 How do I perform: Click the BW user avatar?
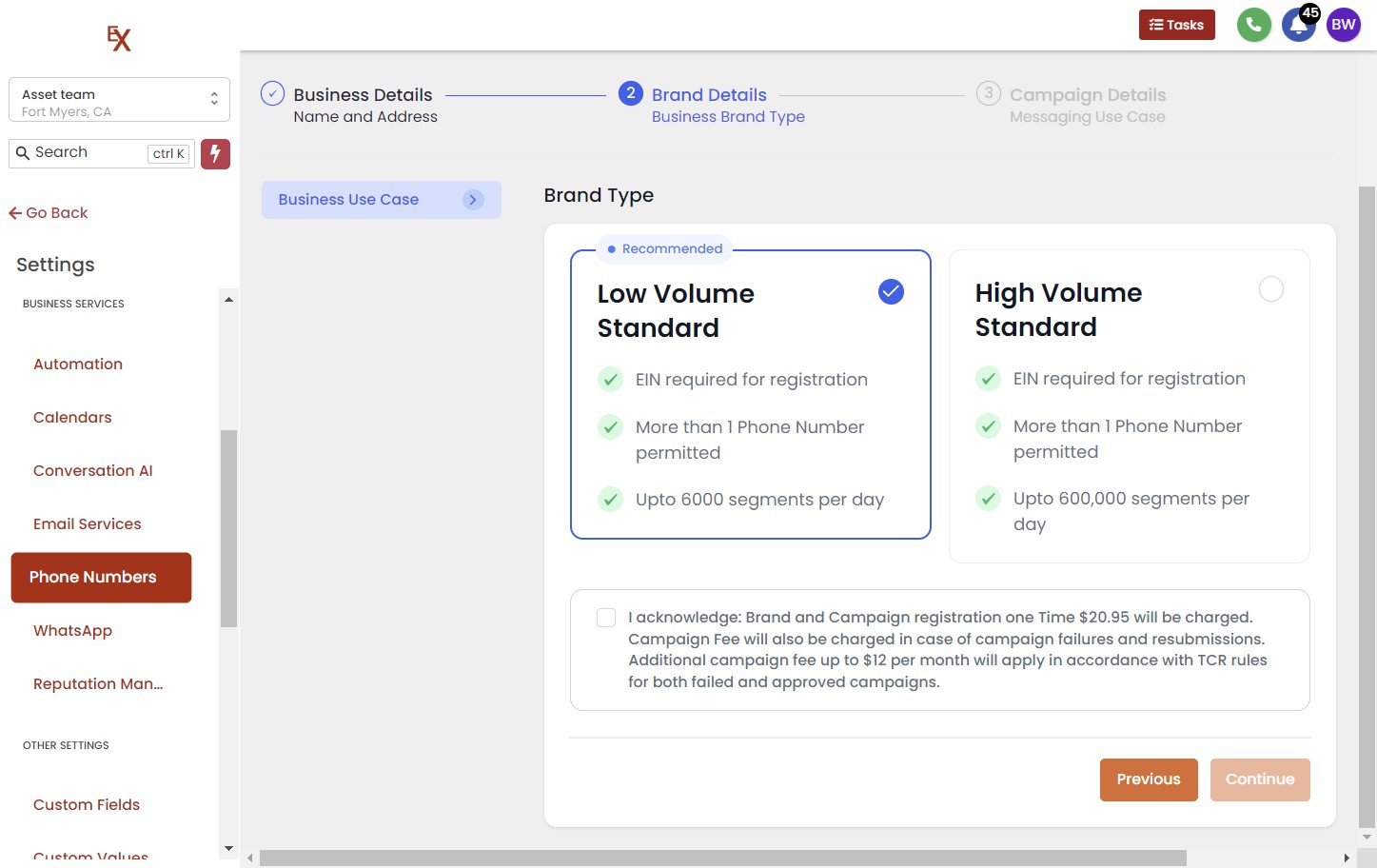(x=1343, y=26)
